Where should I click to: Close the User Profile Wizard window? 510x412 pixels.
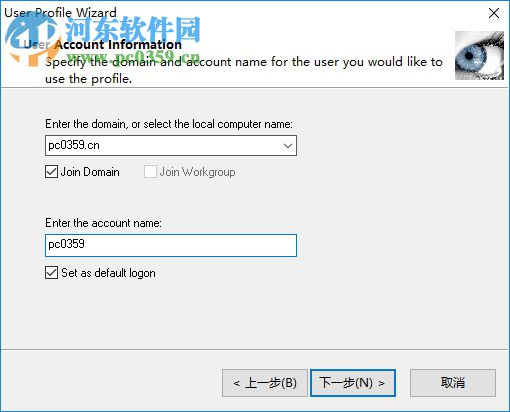(494, 13)
